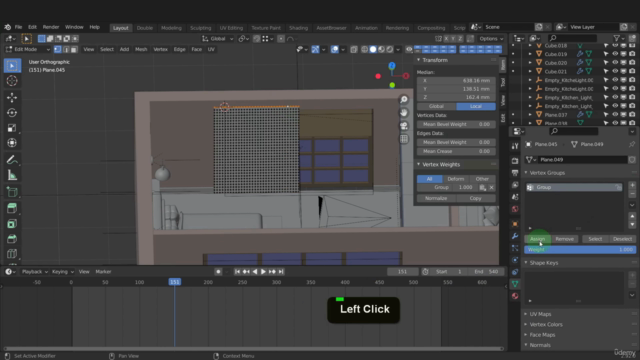Switch median transform to Local
This screenshot has height=360, width=640.
point(476,106)
